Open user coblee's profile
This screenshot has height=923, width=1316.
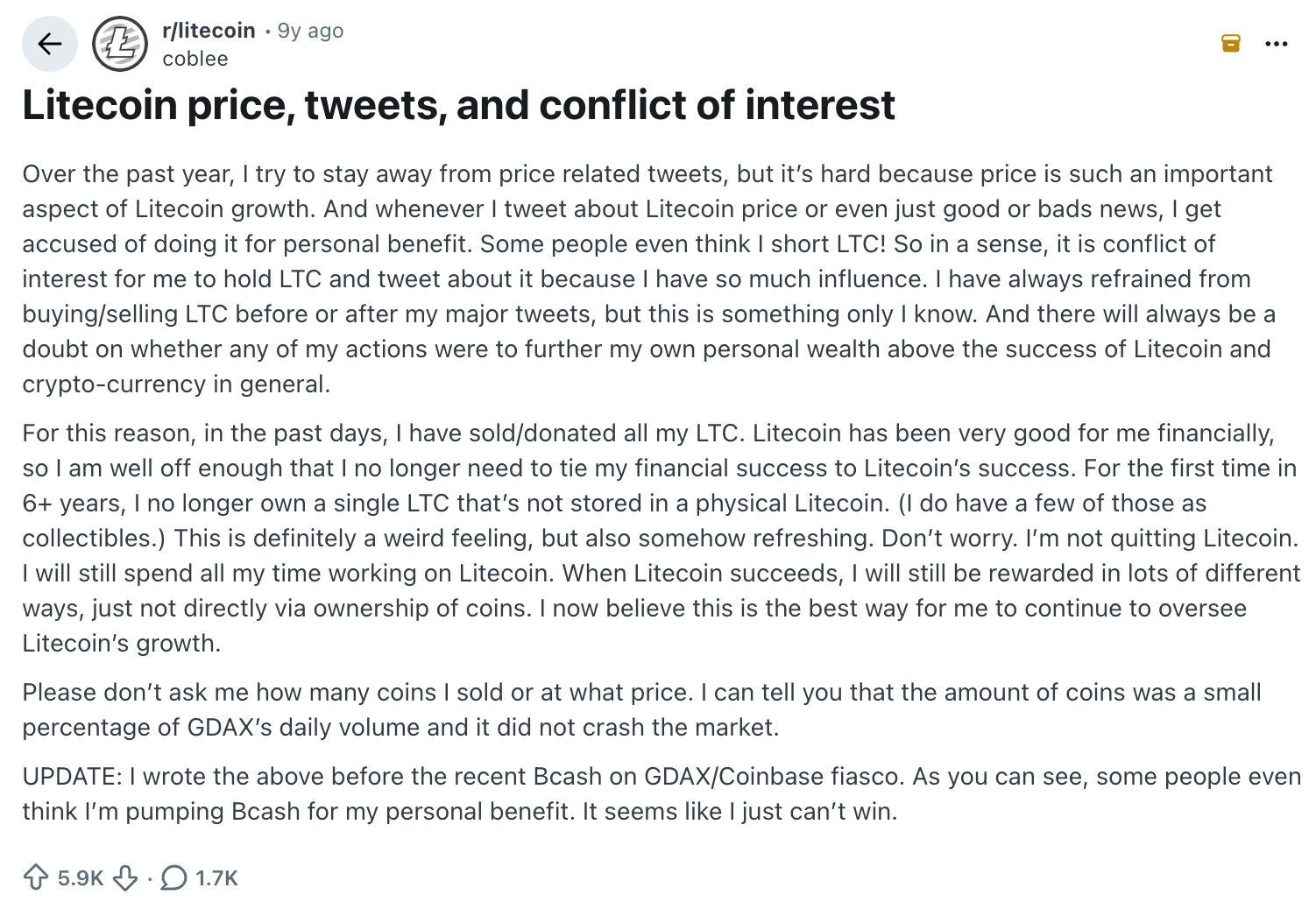(195, 59)
